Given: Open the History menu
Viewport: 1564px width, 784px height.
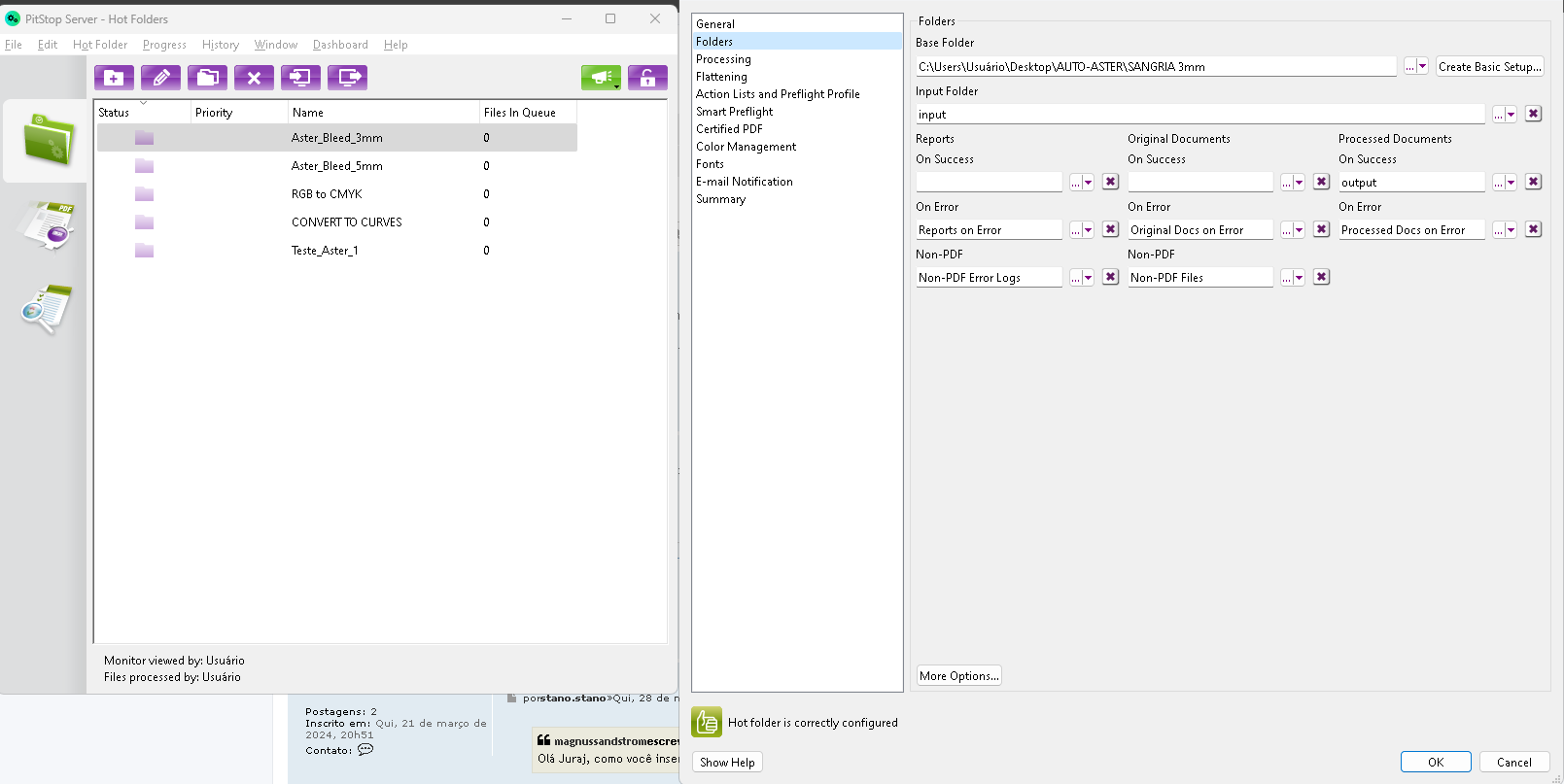Looking at the screenshot, I should coord(221,45).
